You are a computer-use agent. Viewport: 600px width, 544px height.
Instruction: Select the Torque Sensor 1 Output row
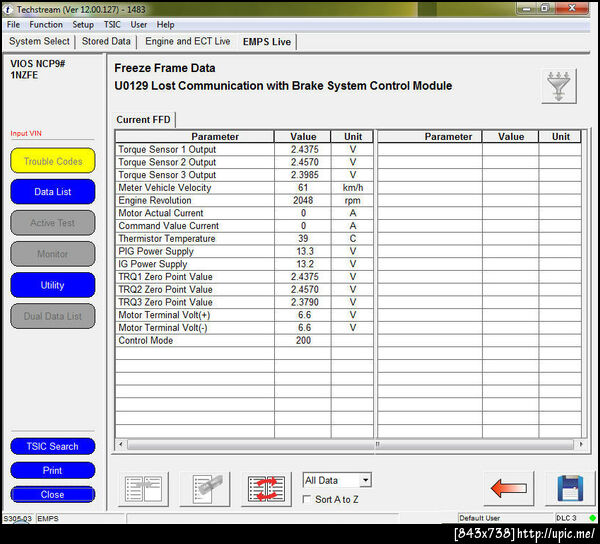click(x=244, y=150)
